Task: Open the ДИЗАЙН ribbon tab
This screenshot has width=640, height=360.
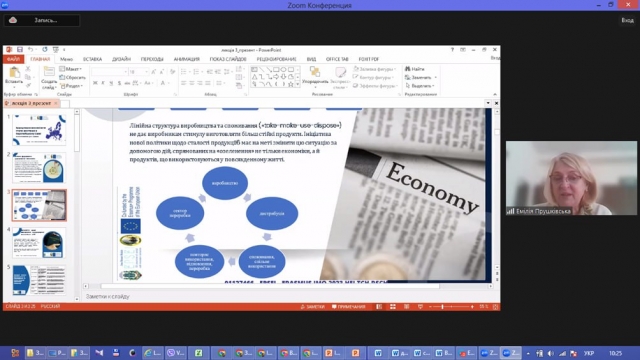Action: pos(121,59)
